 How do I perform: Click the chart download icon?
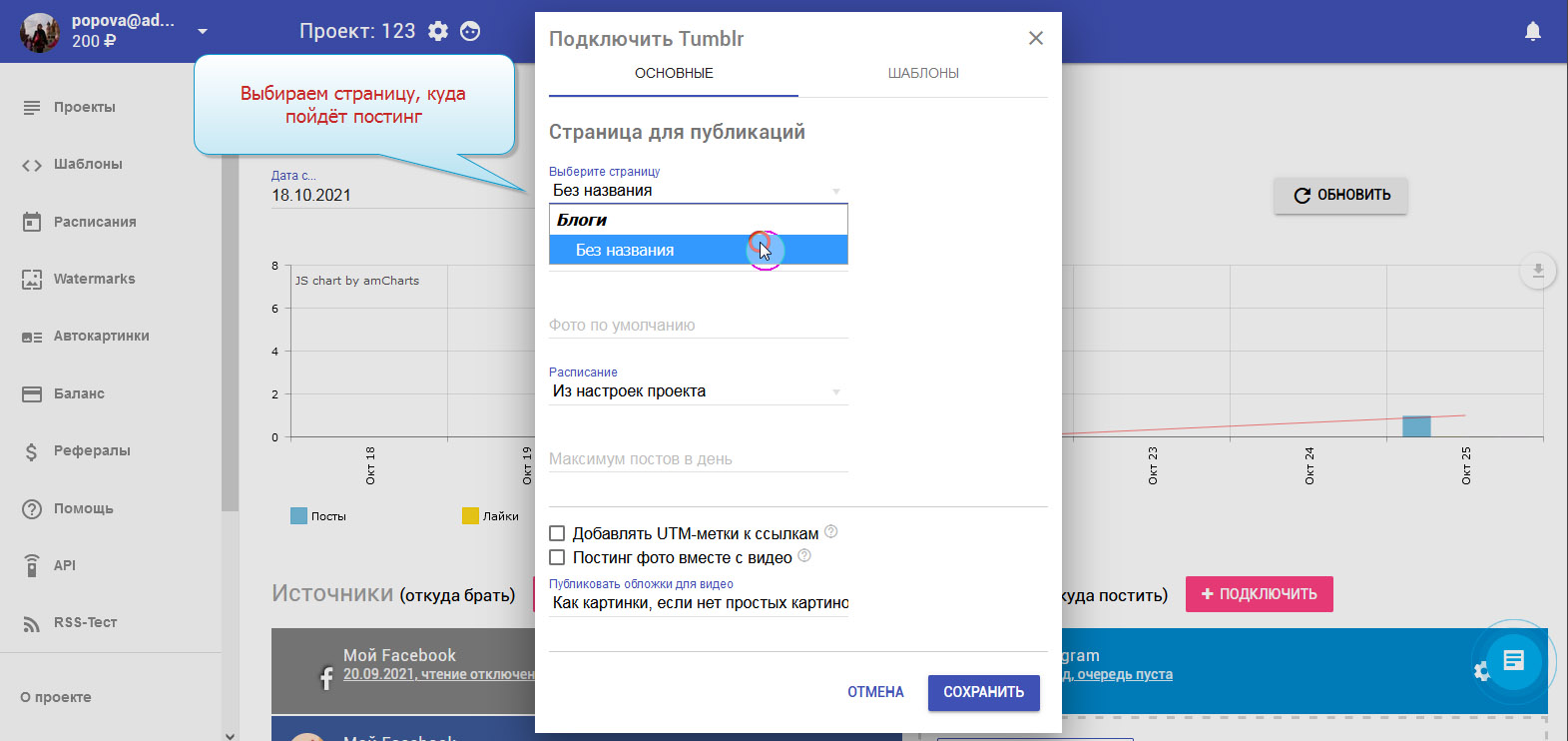[x=1537, y=271]
